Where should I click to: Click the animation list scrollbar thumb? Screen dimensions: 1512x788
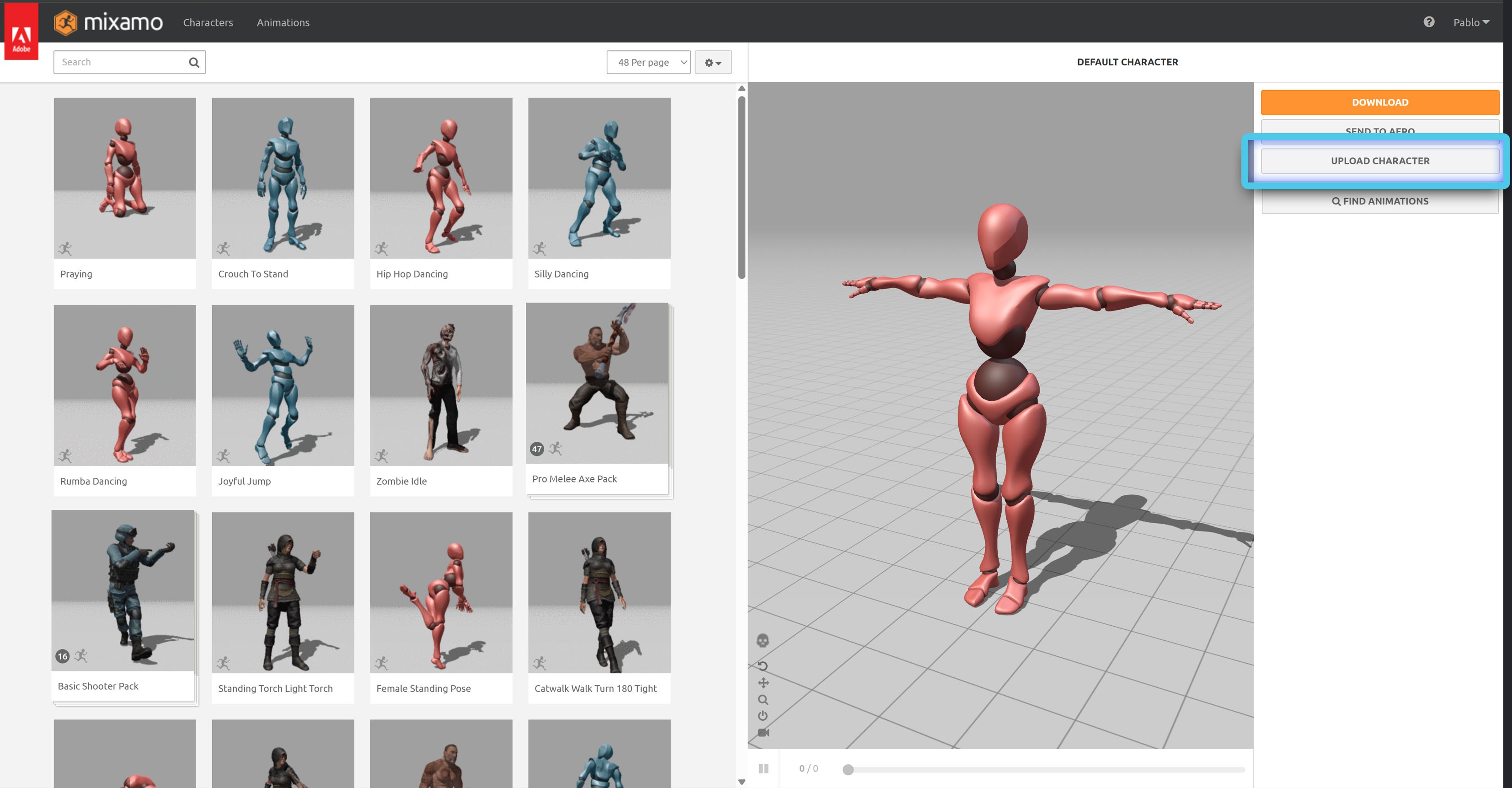(742, 188)
